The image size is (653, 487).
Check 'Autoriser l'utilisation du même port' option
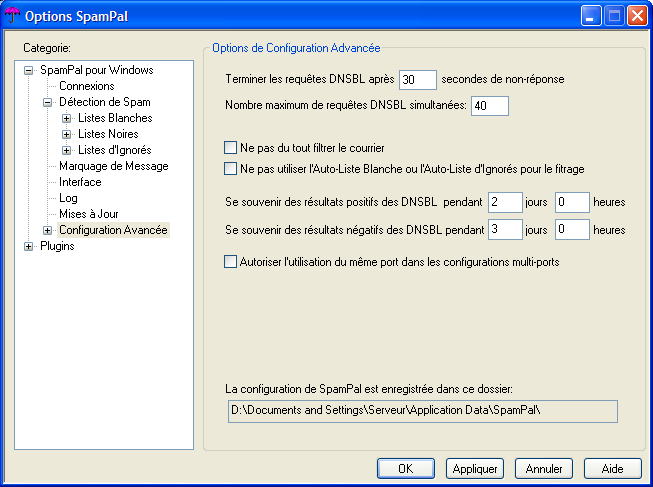230,262
